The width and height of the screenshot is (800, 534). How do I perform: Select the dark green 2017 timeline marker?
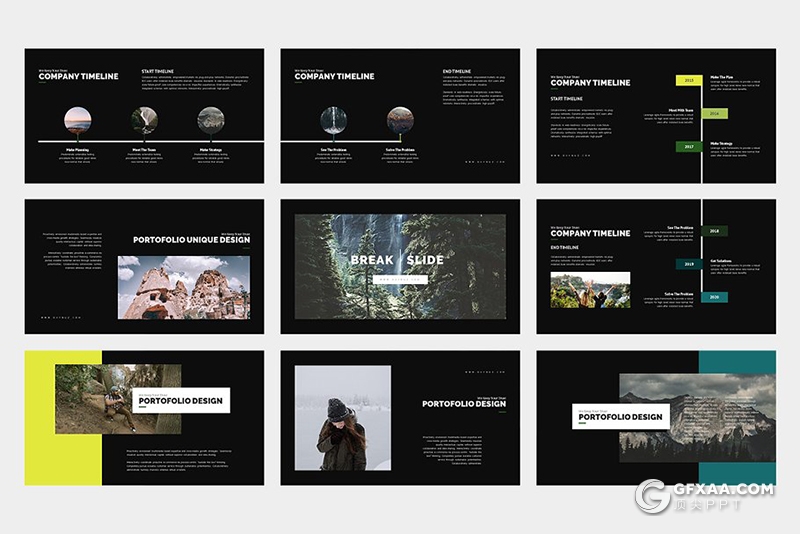688,146
